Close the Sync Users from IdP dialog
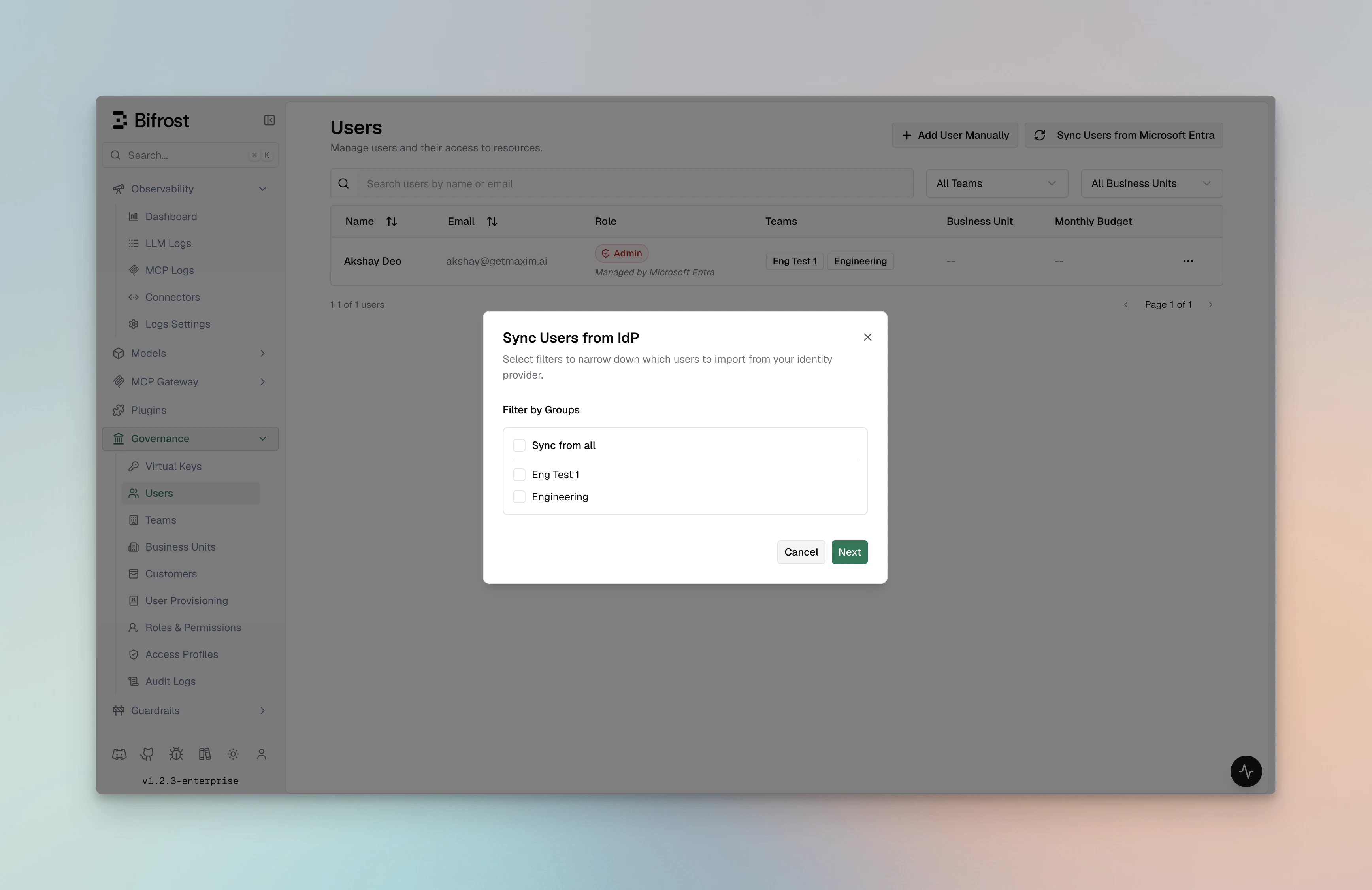Viewport: 1372px width, 890px height. pyautogui.click(x=868, y=337)
